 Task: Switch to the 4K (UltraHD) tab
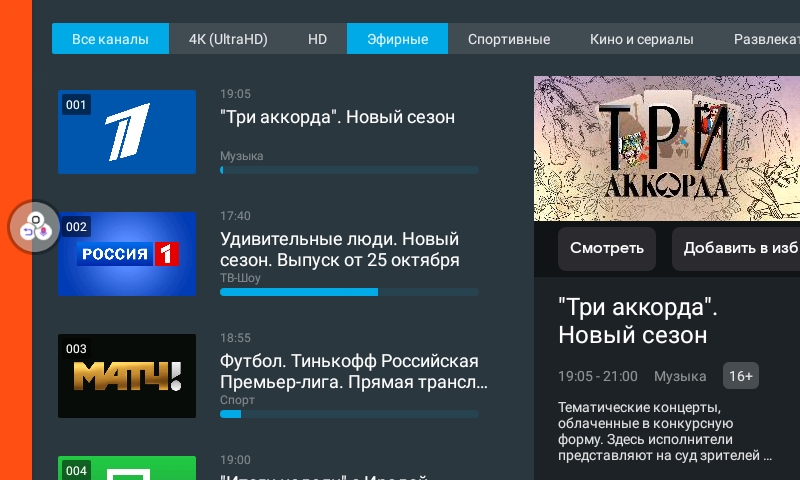pyautogui.click(x=228, y=39)
